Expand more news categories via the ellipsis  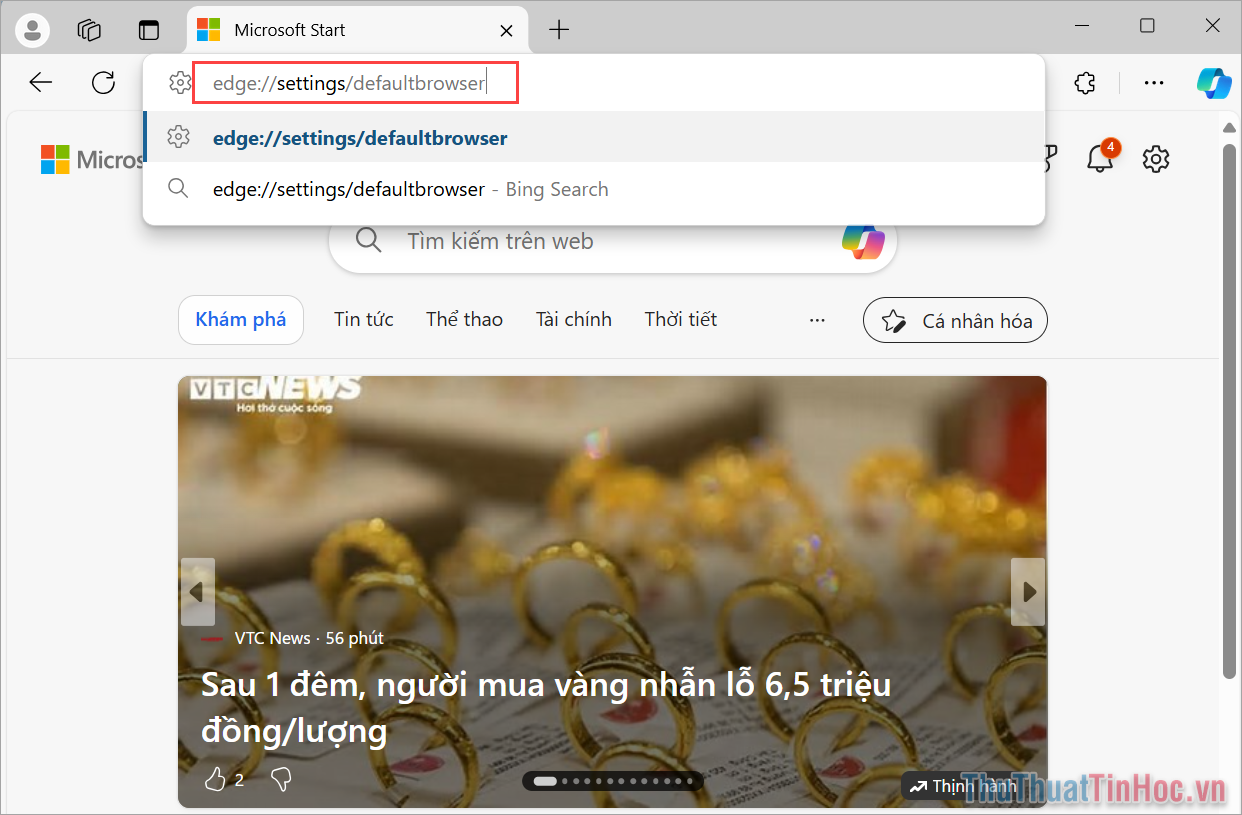pos(817,319)
